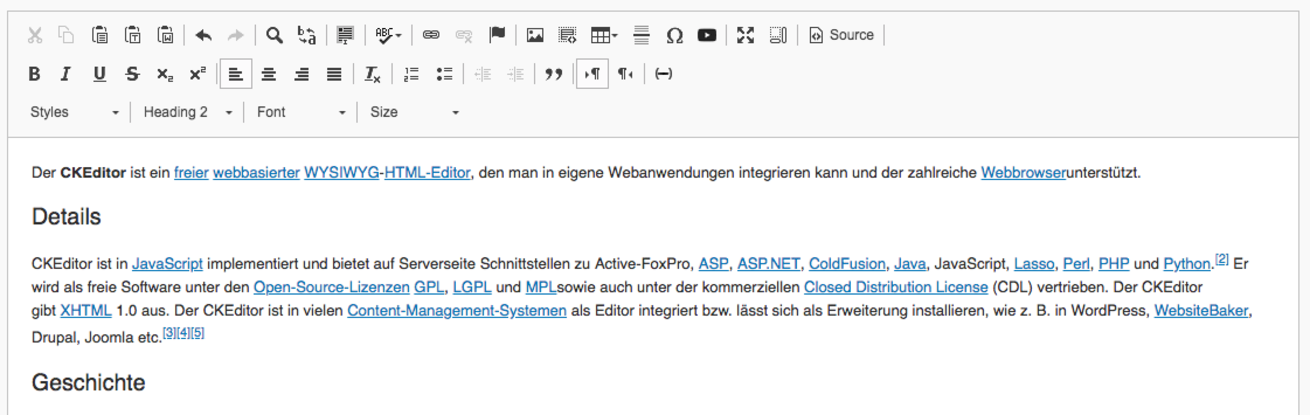Open the 'Webbrowser' link
1310x415 pixels.
(x=1023, y=172)
